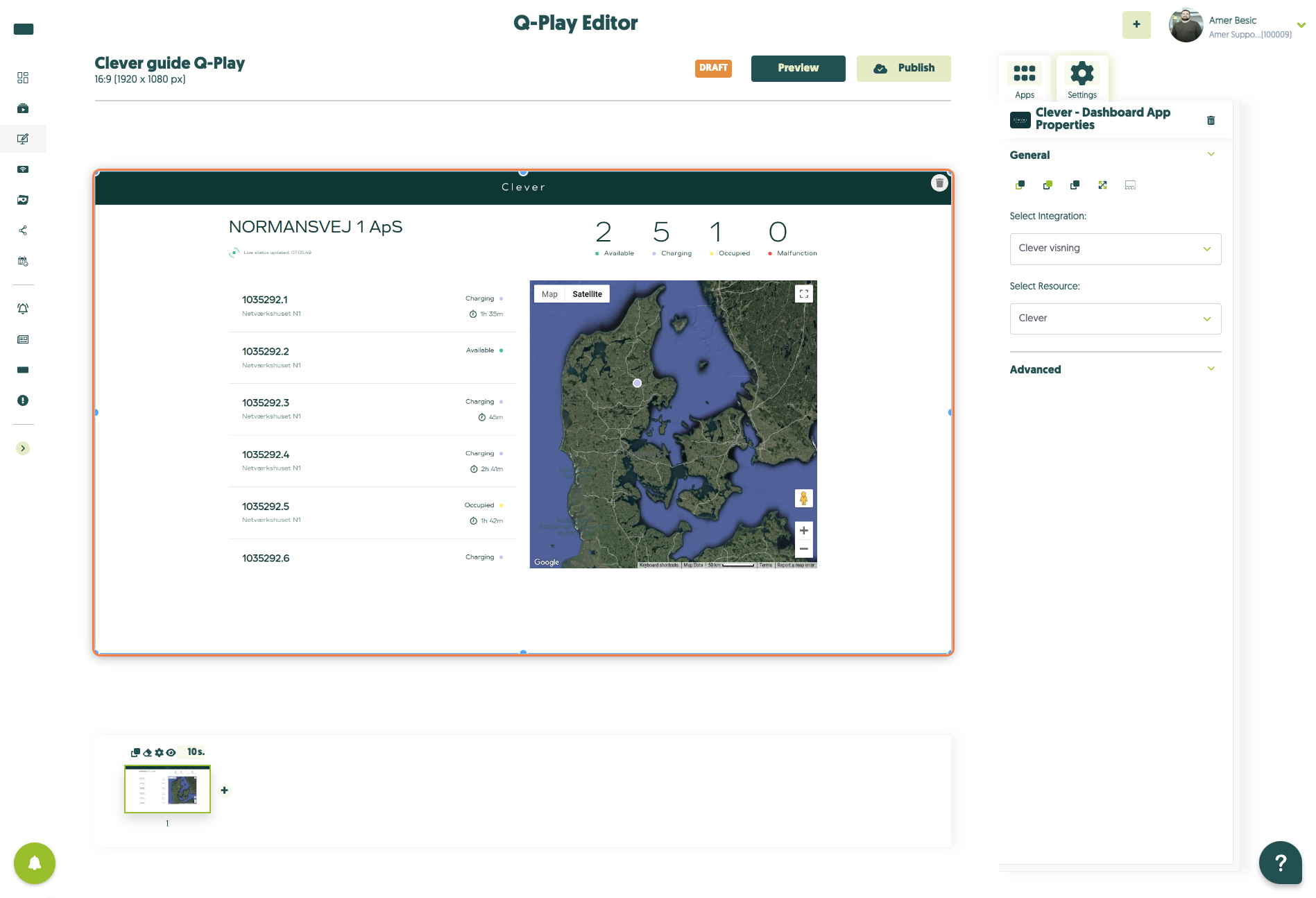The width and height of the screenshot is (1316, 898).
Task: Switch to the Apps tab
Action: 1024,80
